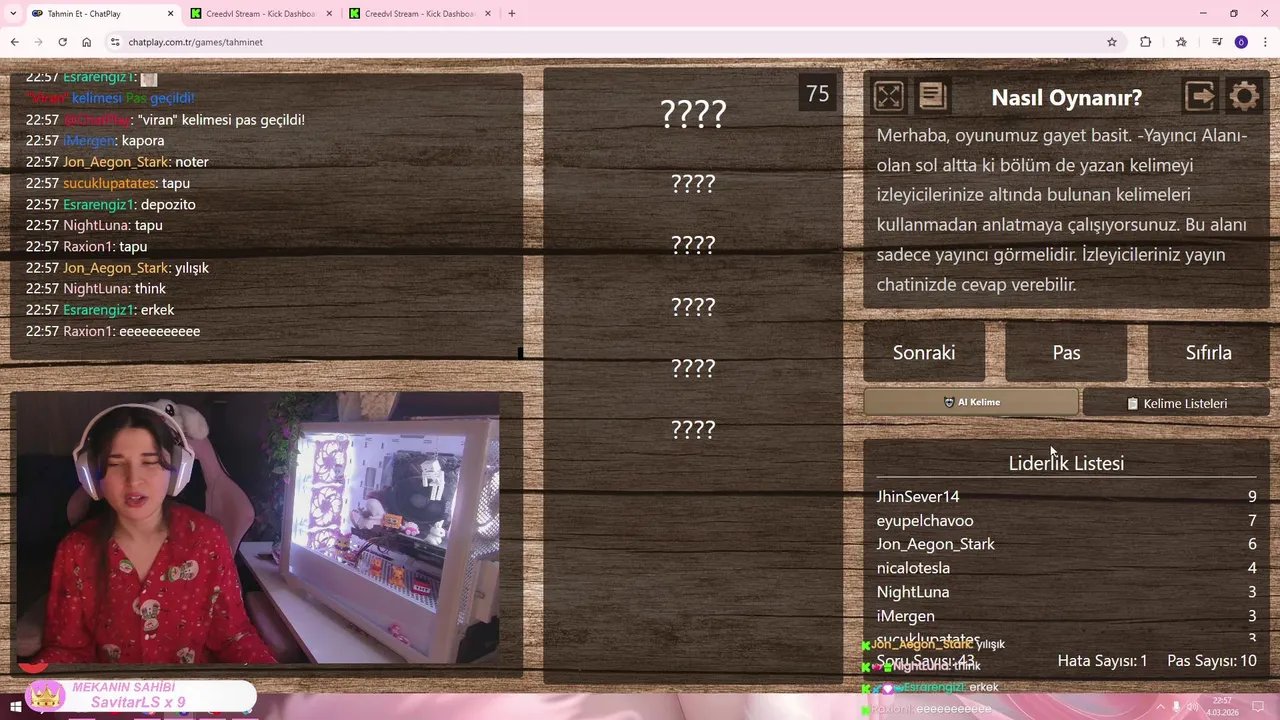This screenshot has width=1280, height=720.
Task: Click the AI Kelime button
Action: 971,402
